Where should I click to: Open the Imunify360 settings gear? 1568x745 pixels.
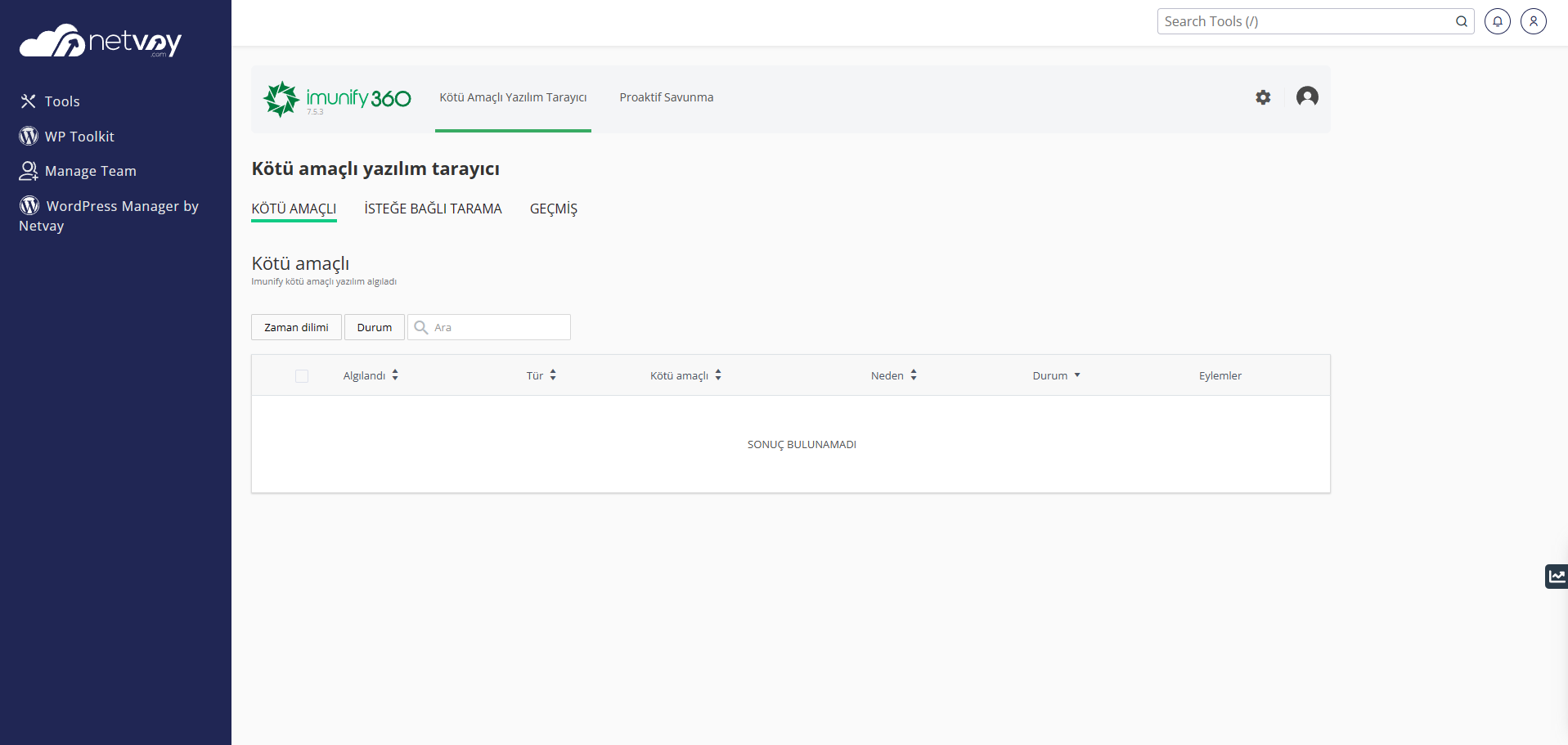[x=1263, y=97]
